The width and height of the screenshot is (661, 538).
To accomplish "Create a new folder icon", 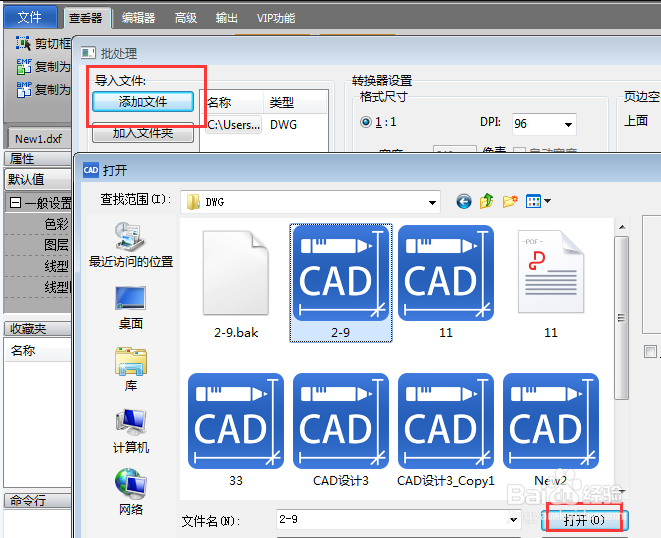I will (510, 202).
